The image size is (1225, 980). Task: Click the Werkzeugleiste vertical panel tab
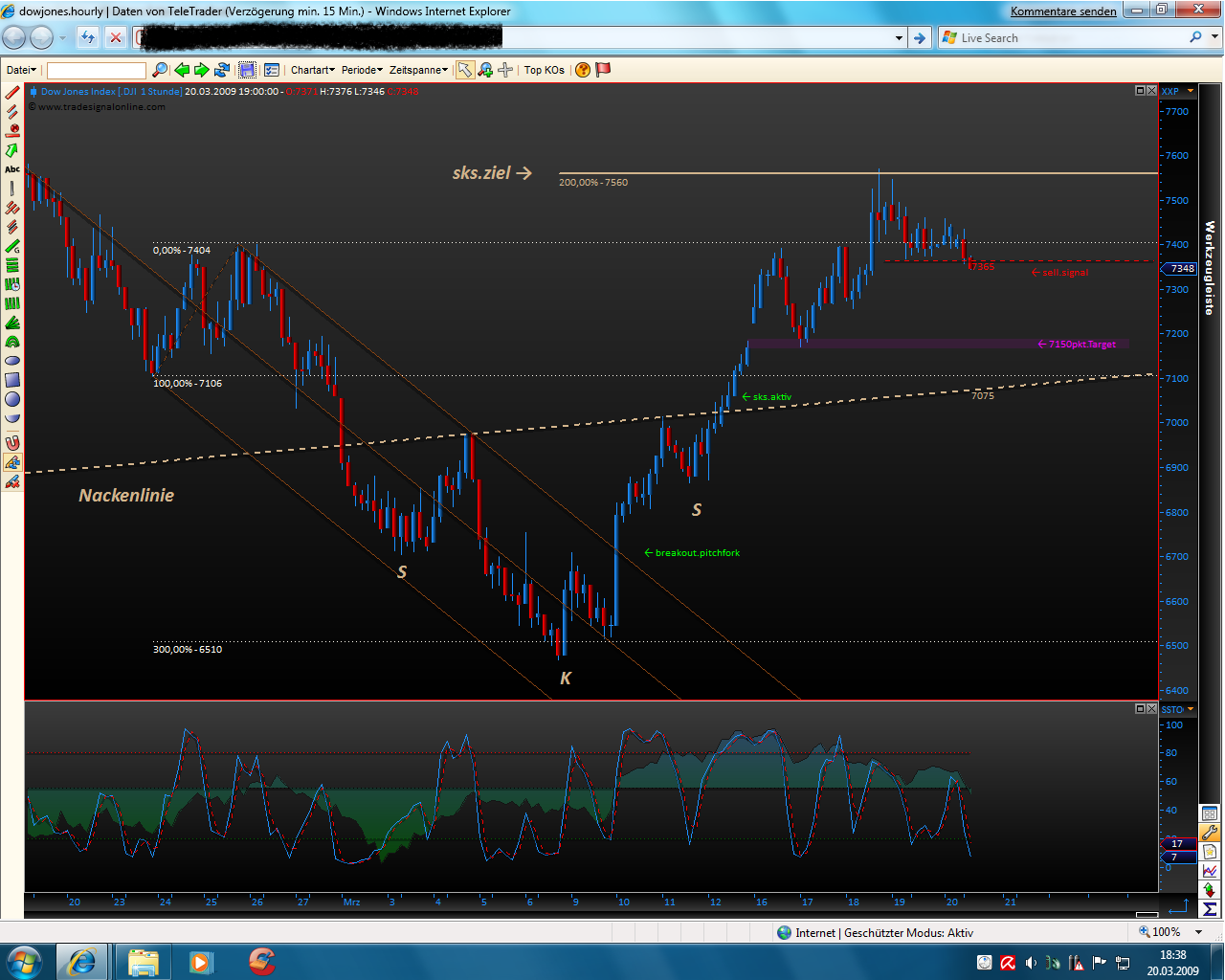1210,268
